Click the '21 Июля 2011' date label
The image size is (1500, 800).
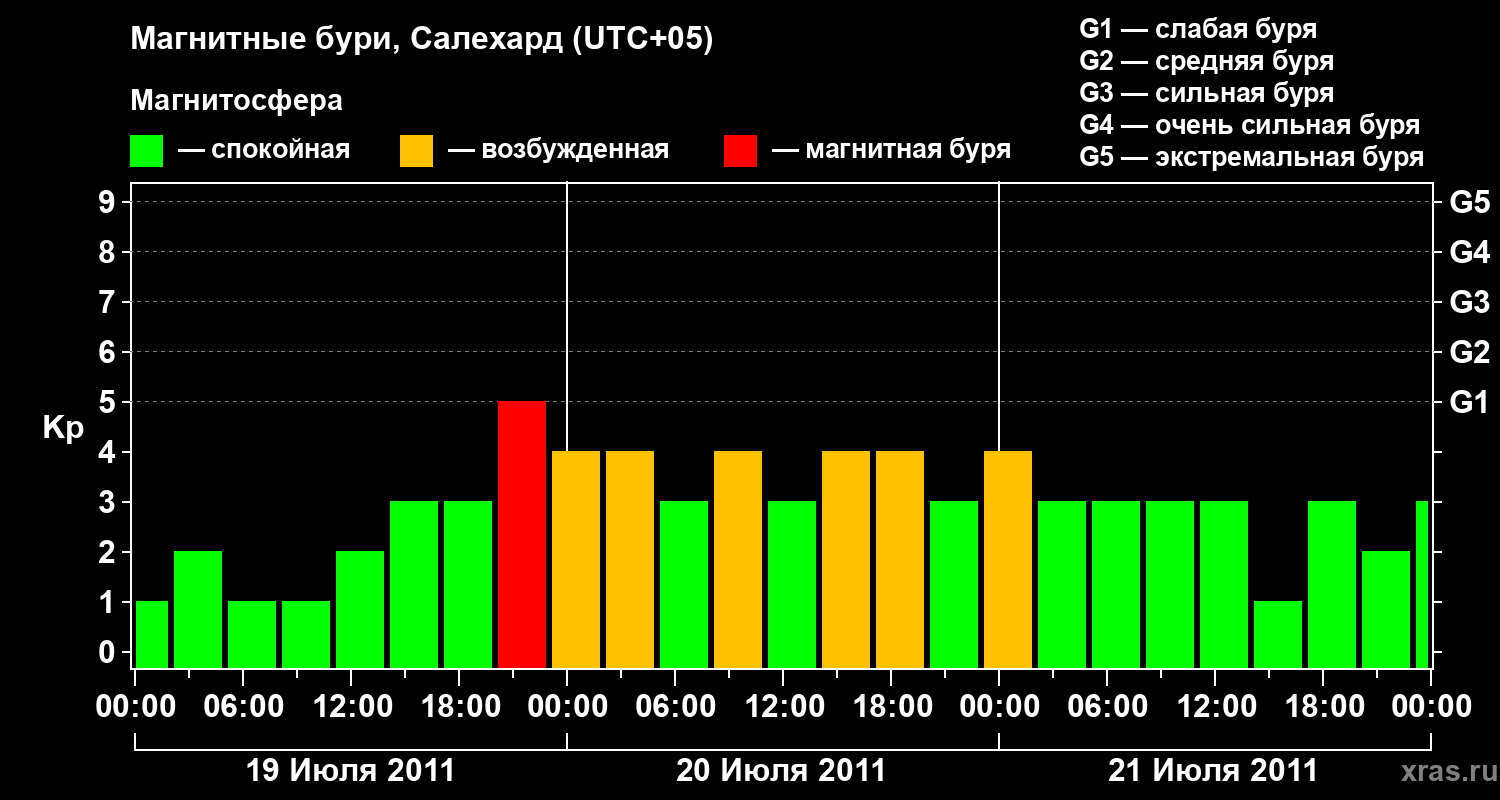1213,771
